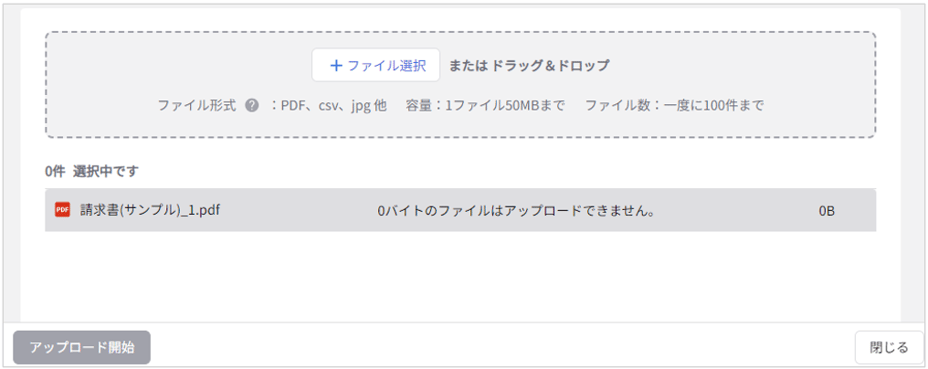This screenshot has height=369, width=928.
Task: Click the ドラッグ&ドロップ text
Action: click(550, 66)
